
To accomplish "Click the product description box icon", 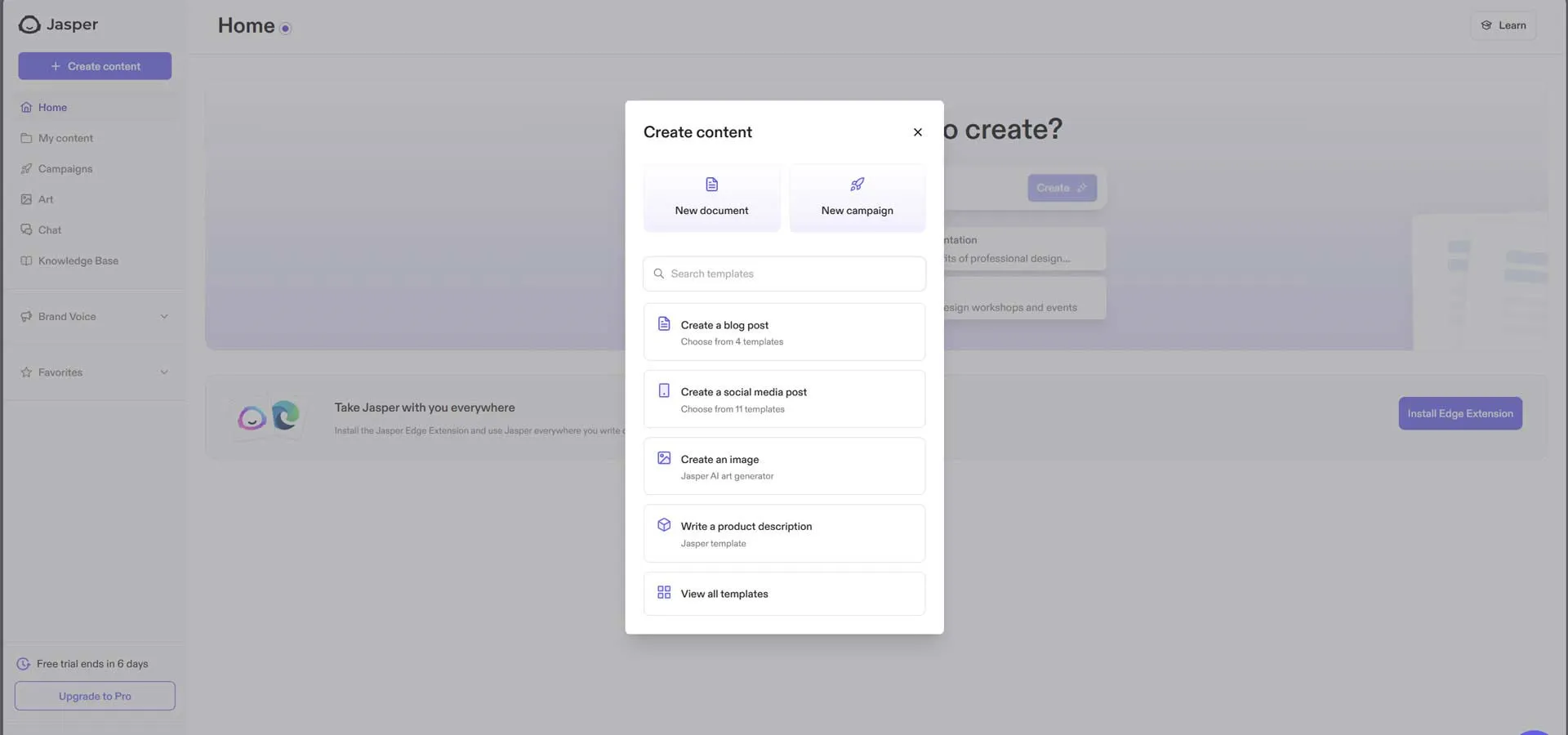I will (664, 525).
